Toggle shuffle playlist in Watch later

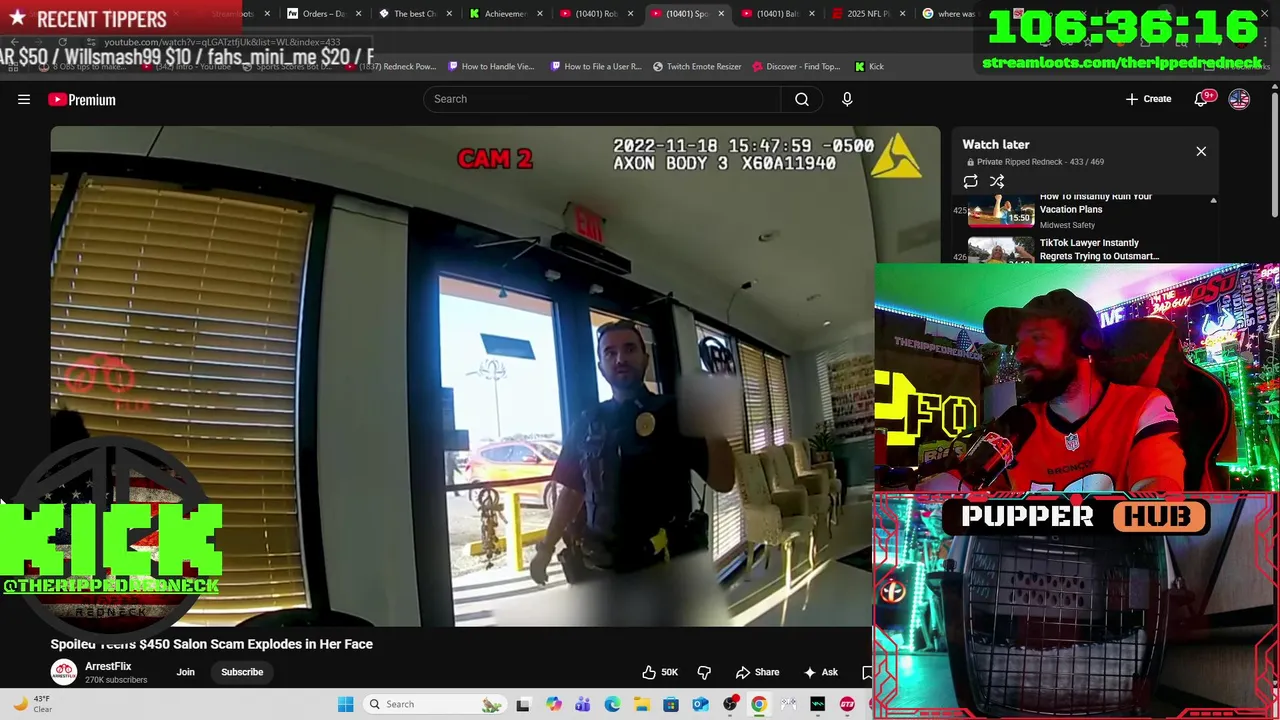click(x=997, y=181)
